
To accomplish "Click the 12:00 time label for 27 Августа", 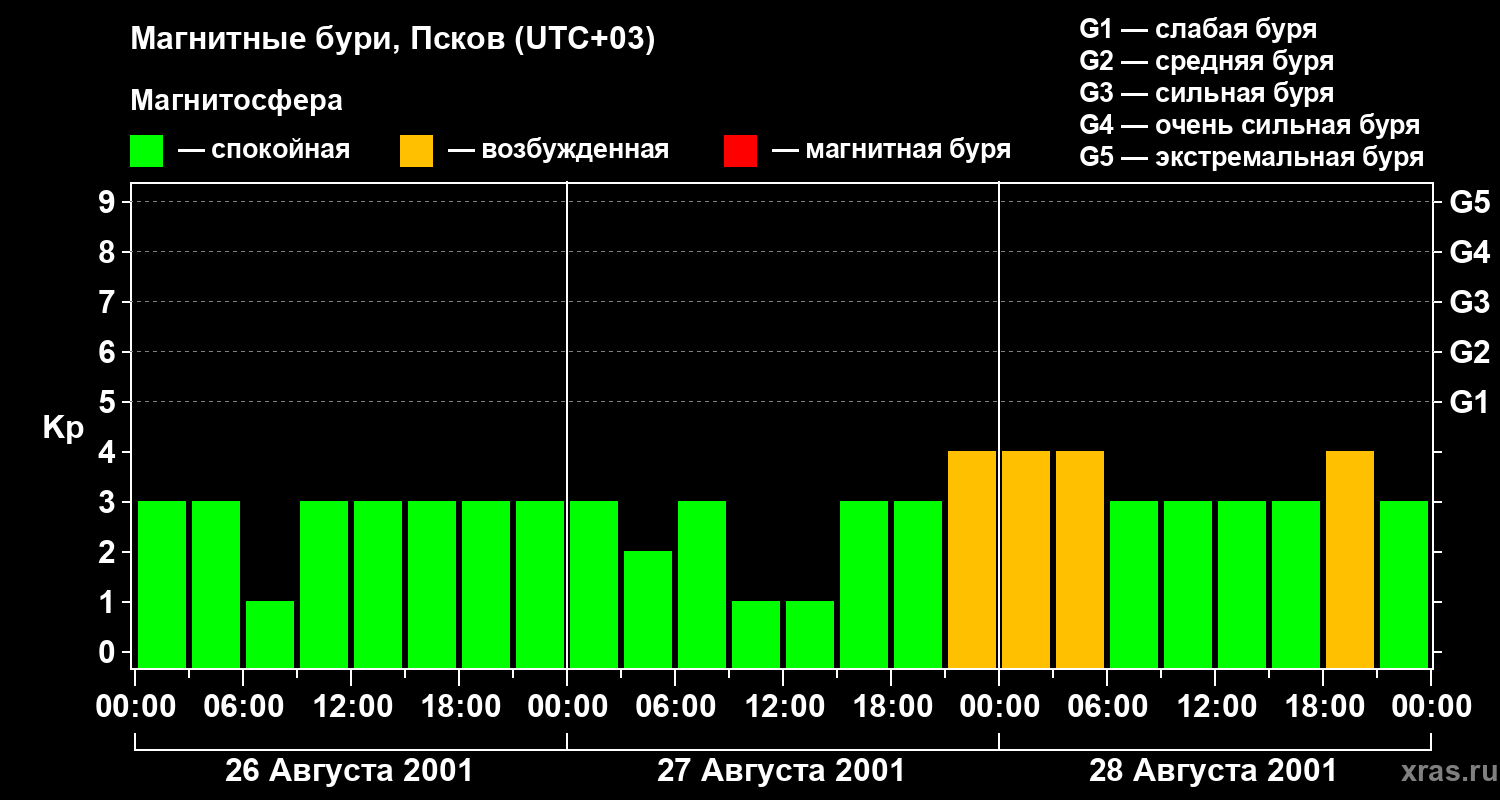I will point(783,706).
